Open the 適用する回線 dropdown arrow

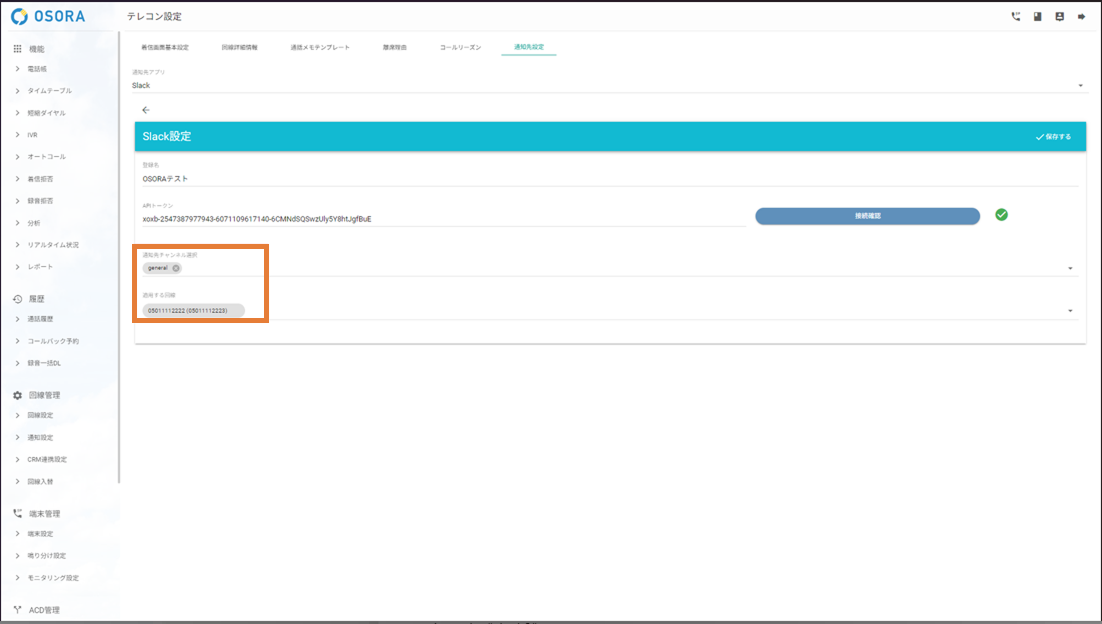click(x=1070, y=311)
